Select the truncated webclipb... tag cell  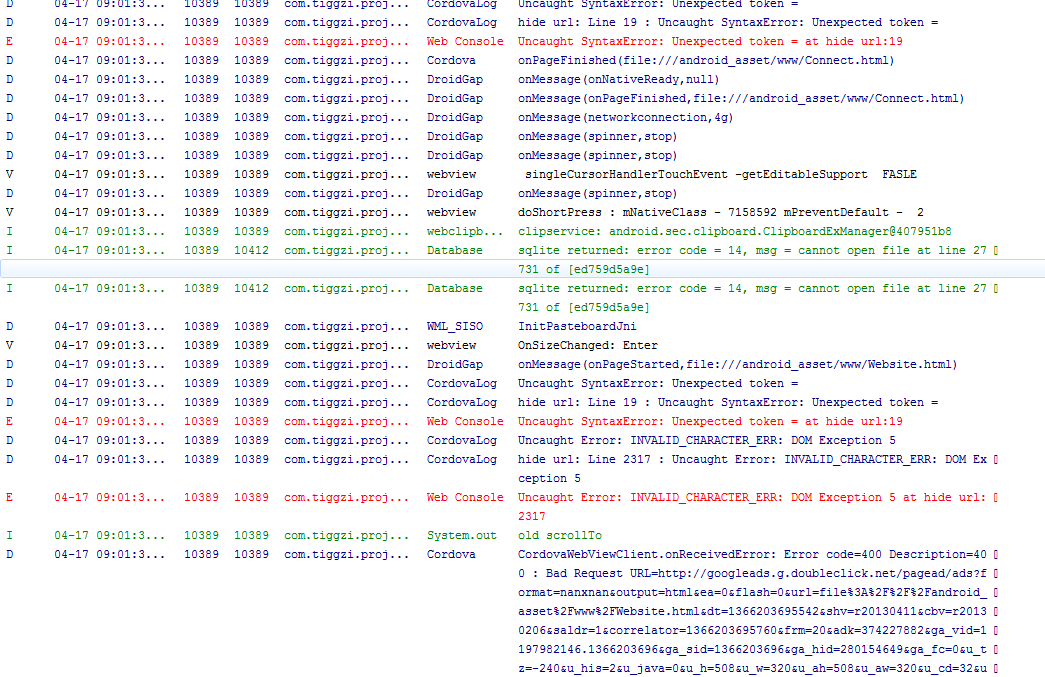coord(465,232)
